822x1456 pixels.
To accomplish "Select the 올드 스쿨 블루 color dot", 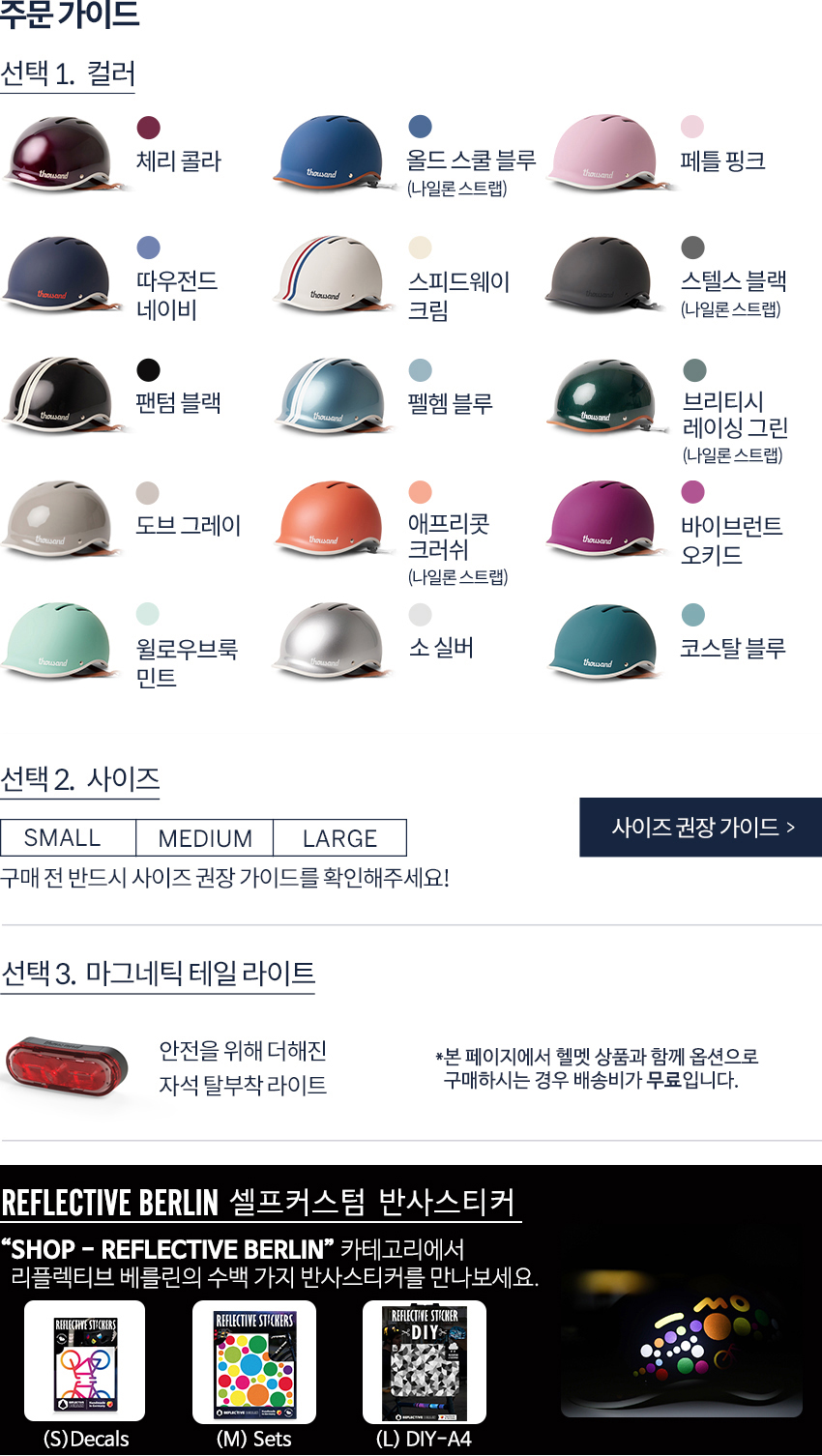I will tap(420, 127).
